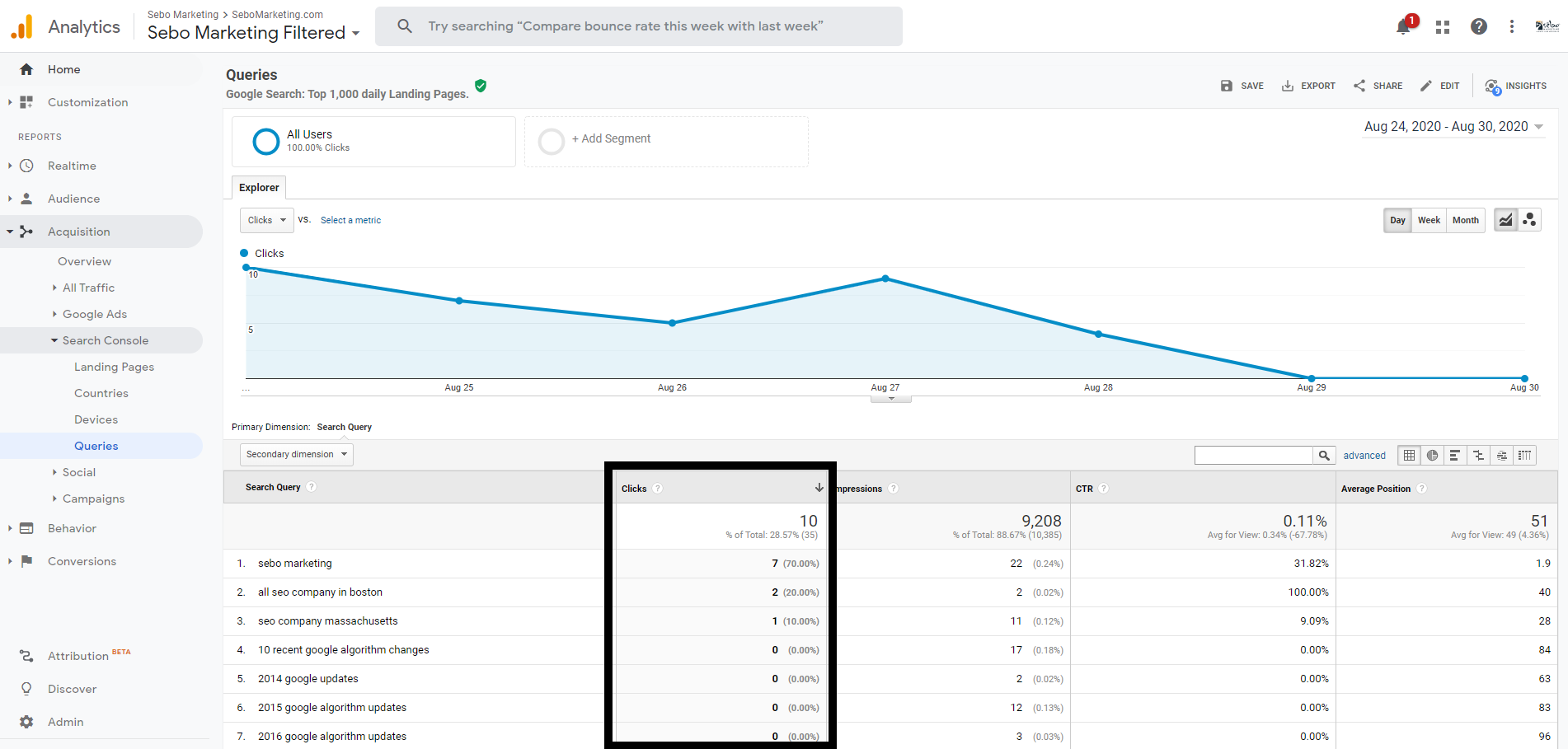This screenshot has width=1568, height=749.
Task: Toggle Week granularity for the chart
Action: coord(1429,220)
